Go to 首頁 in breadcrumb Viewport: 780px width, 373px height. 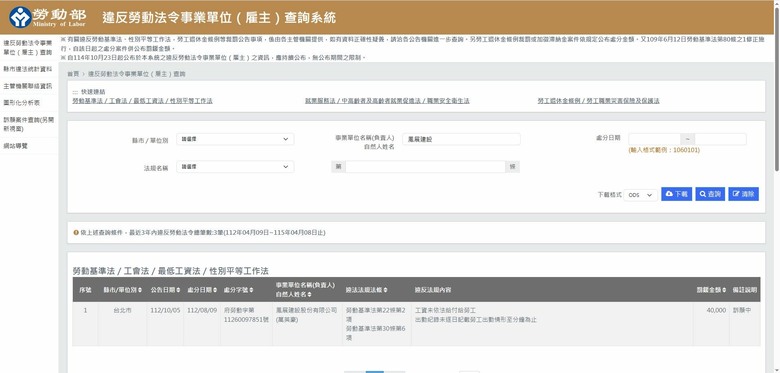click(x=73, y=74)
